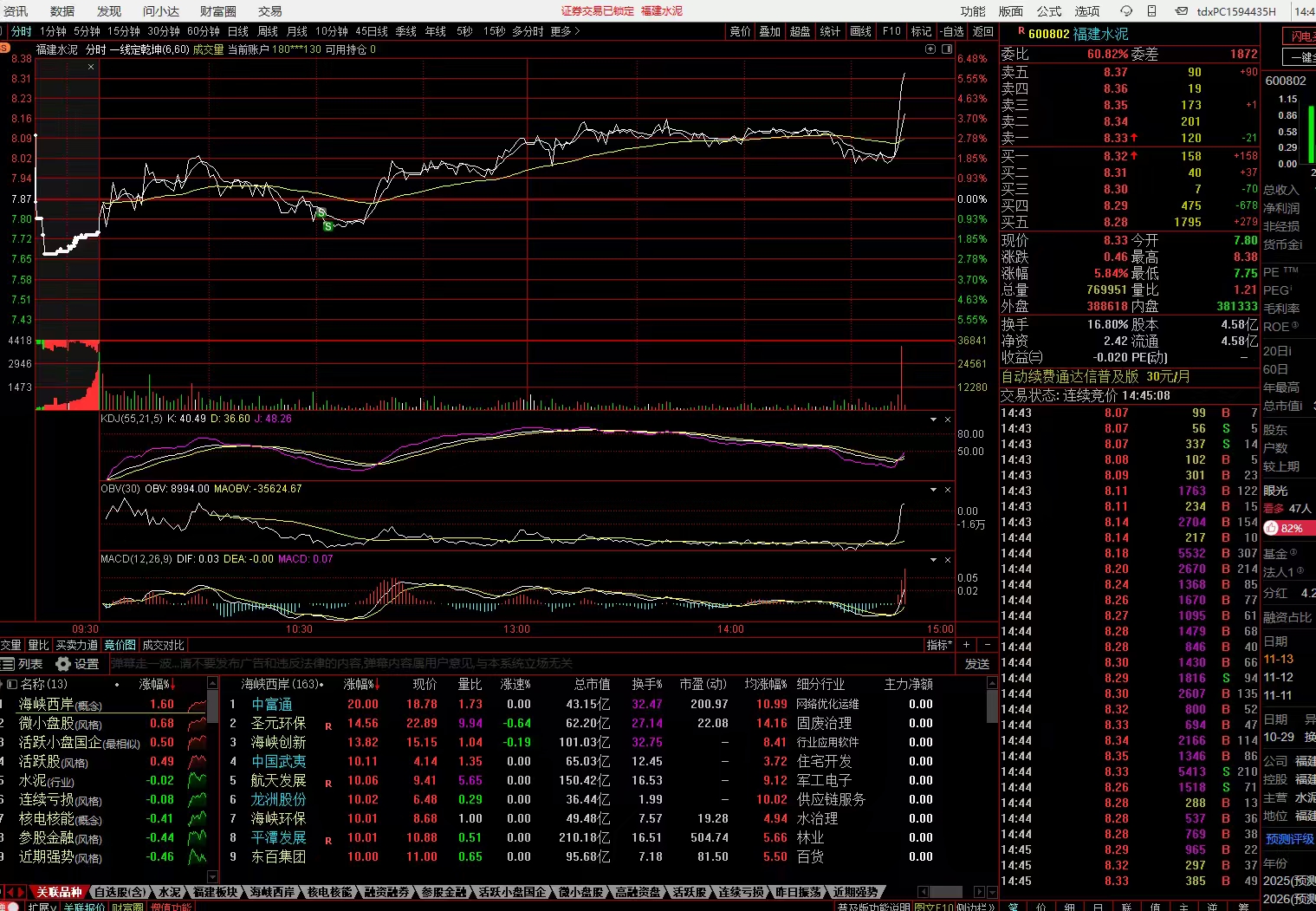
Task: Click the -自选 remove watchlist button
Action: (951, 31)
